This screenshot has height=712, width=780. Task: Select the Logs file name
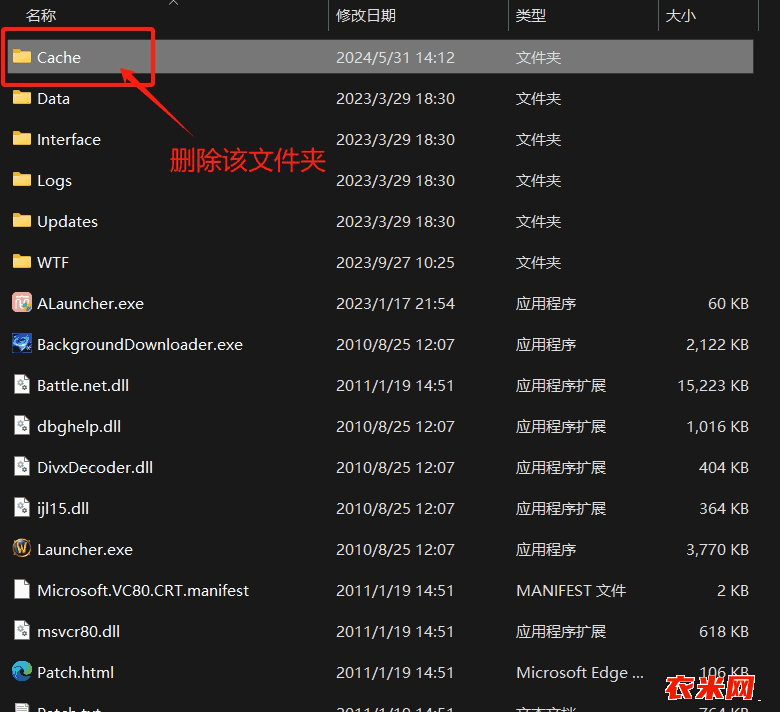point(54,181)
